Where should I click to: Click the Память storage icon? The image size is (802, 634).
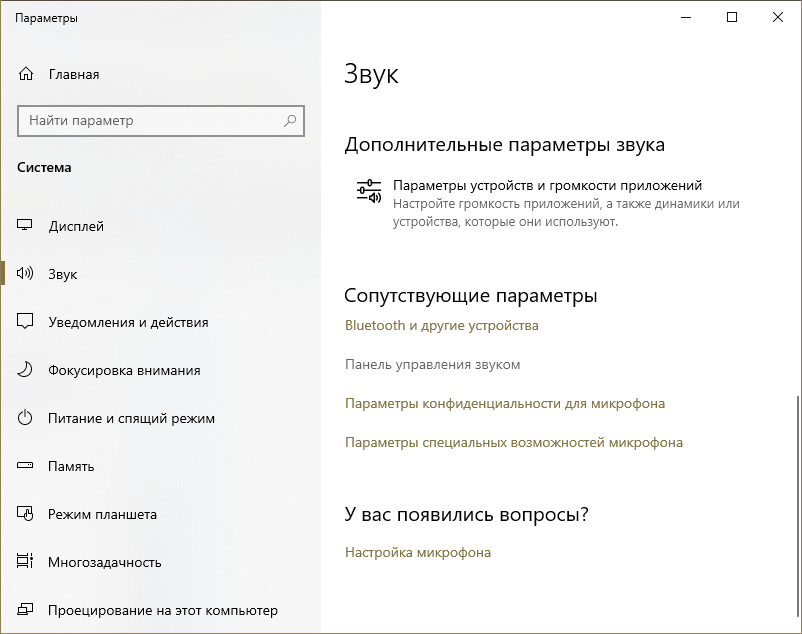26,466
